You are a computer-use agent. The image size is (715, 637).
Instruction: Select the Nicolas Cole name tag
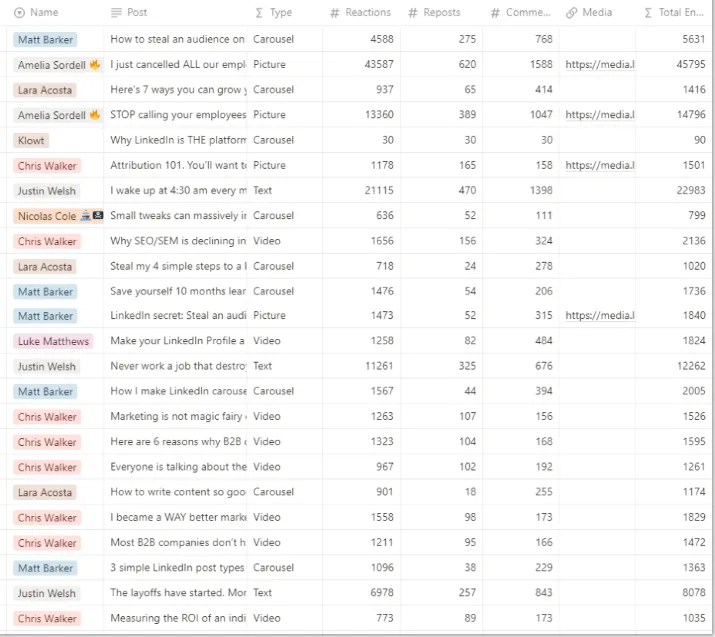[58, 216]
